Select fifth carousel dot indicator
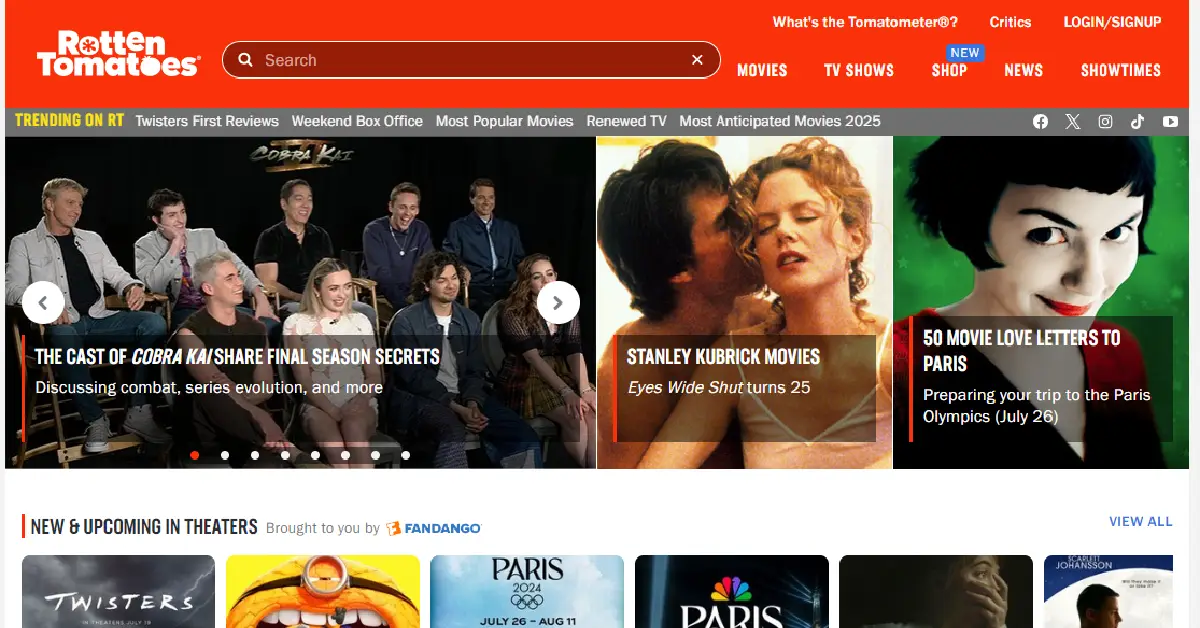 [315, 455]
